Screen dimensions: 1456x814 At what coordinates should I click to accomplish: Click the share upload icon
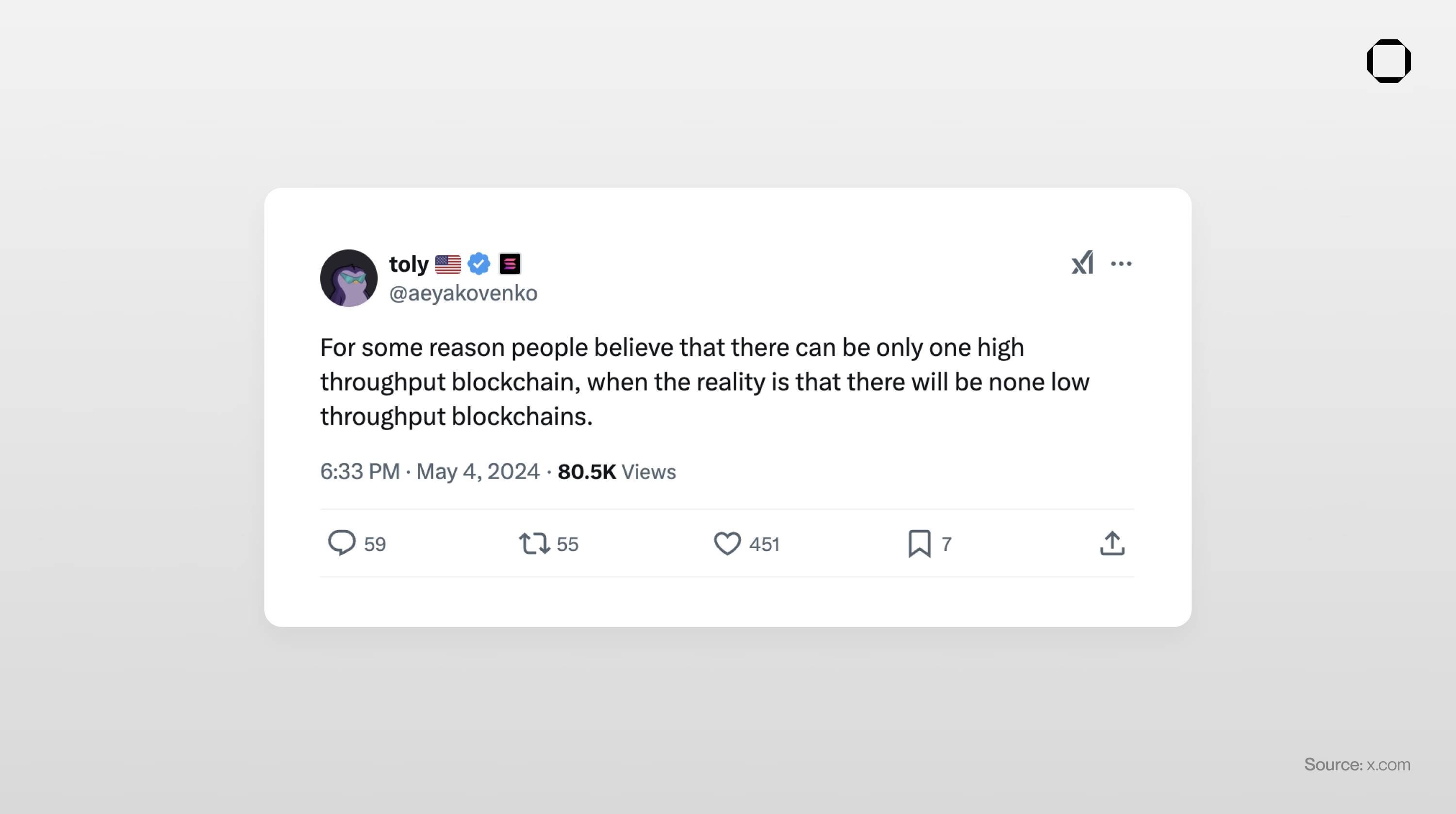(x=1112, y=543)
